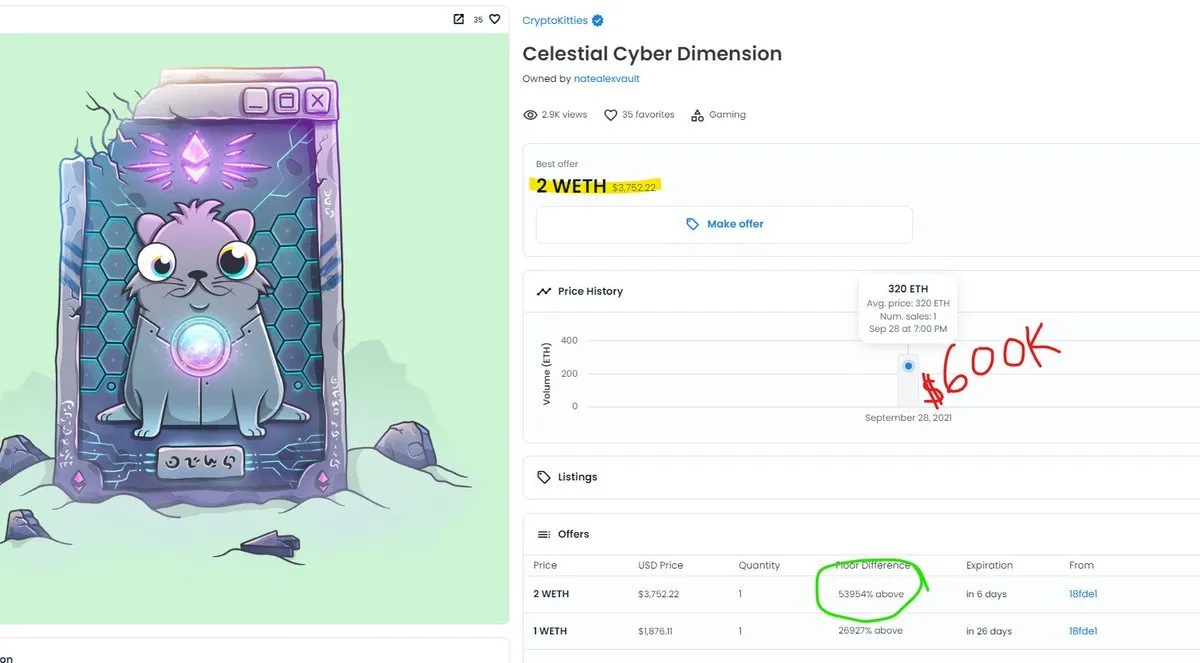1200x663 pixels.
Task: Click the Gaming category icon
Action: (x=700, y=114)
